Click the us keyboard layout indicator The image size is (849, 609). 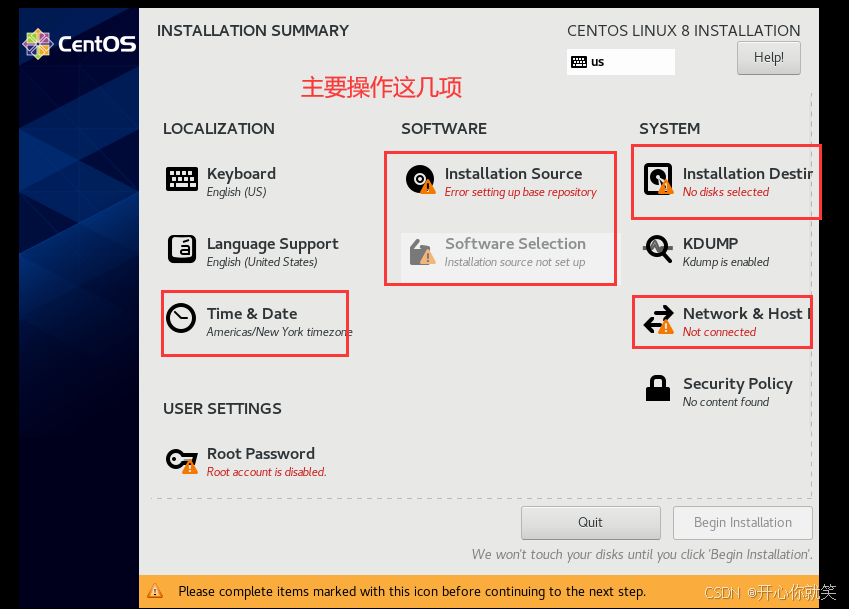pyautogui.click(x=620, y=62)
